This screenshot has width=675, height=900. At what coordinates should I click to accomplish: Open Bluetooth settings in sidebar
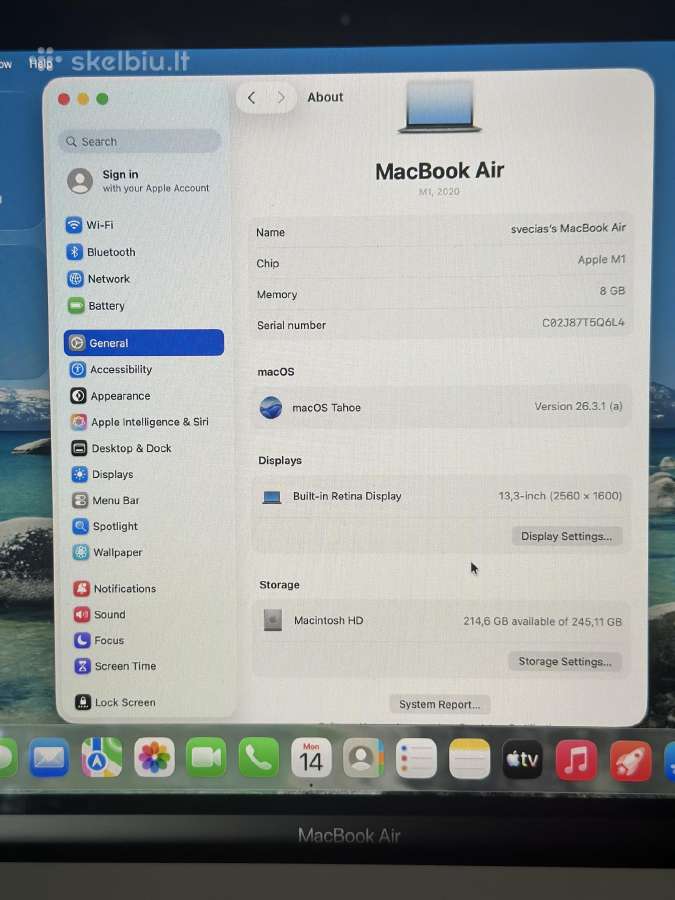point(101,252)
